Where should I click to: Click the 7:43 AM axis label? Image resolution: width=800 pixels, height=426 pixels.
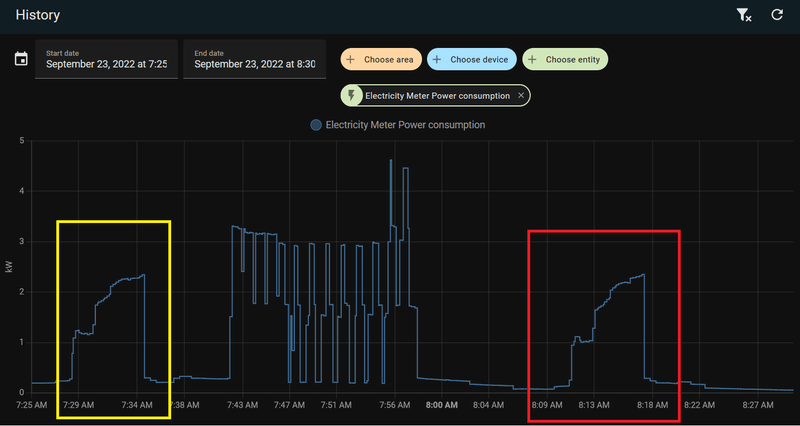pyautogui.click(x=242, y=406)
